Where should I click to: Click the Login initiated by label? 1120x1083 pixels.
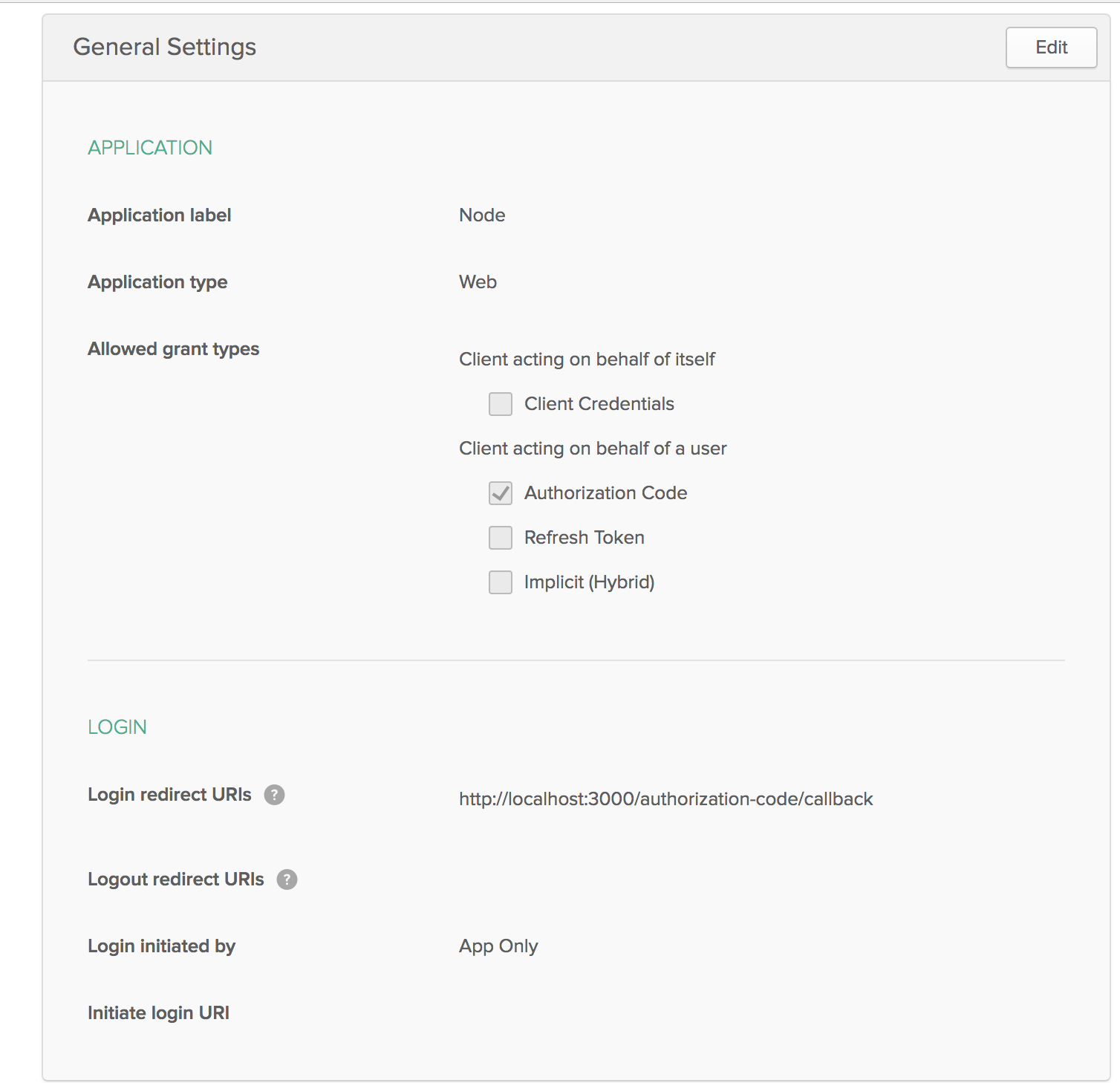(x=161, y=946)
